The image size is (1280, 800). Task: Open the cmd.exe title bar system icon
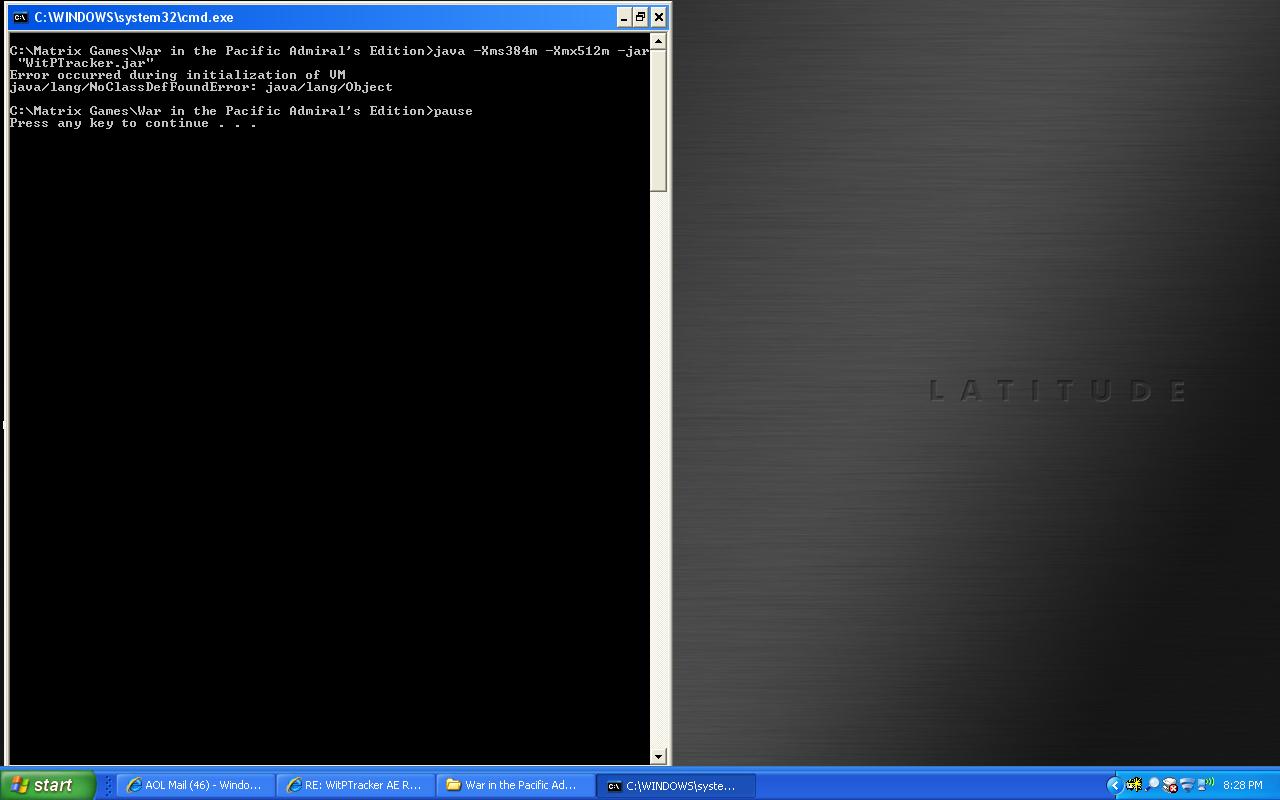click(x=19, y=17)
